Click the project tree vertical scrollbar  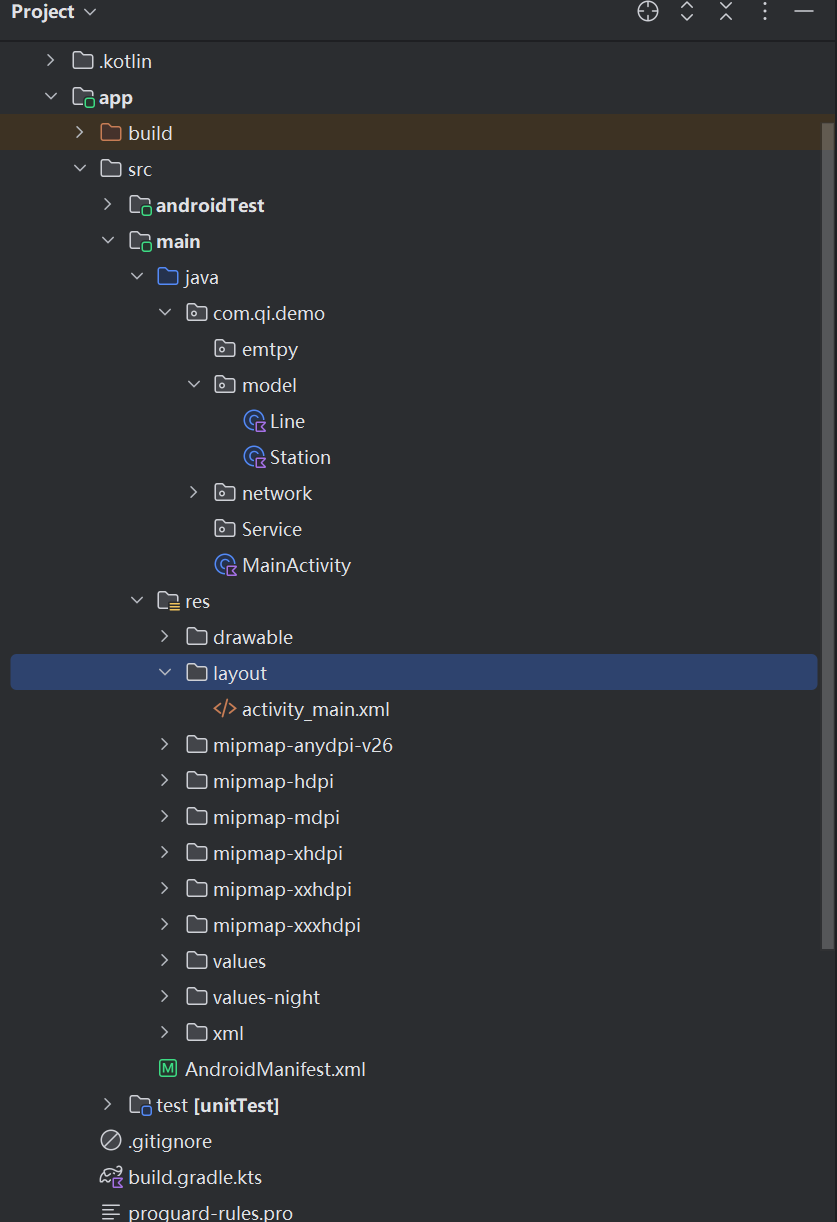(827, 530)
